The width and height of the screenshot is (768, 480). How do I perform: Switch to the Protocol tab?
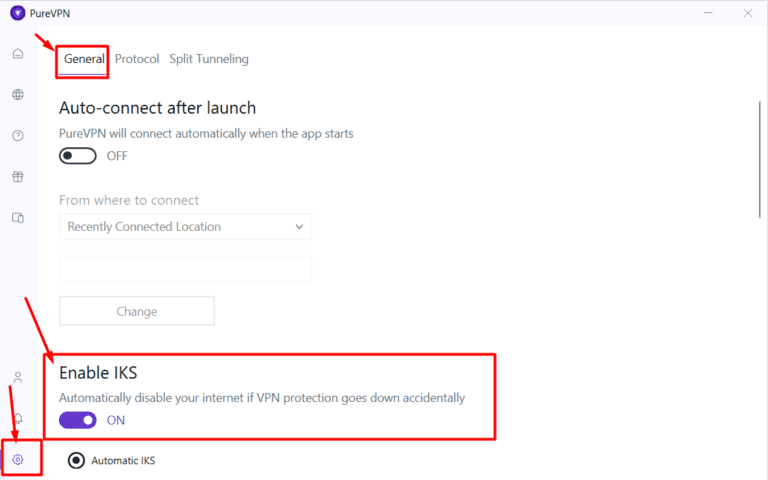pos(137,59)
